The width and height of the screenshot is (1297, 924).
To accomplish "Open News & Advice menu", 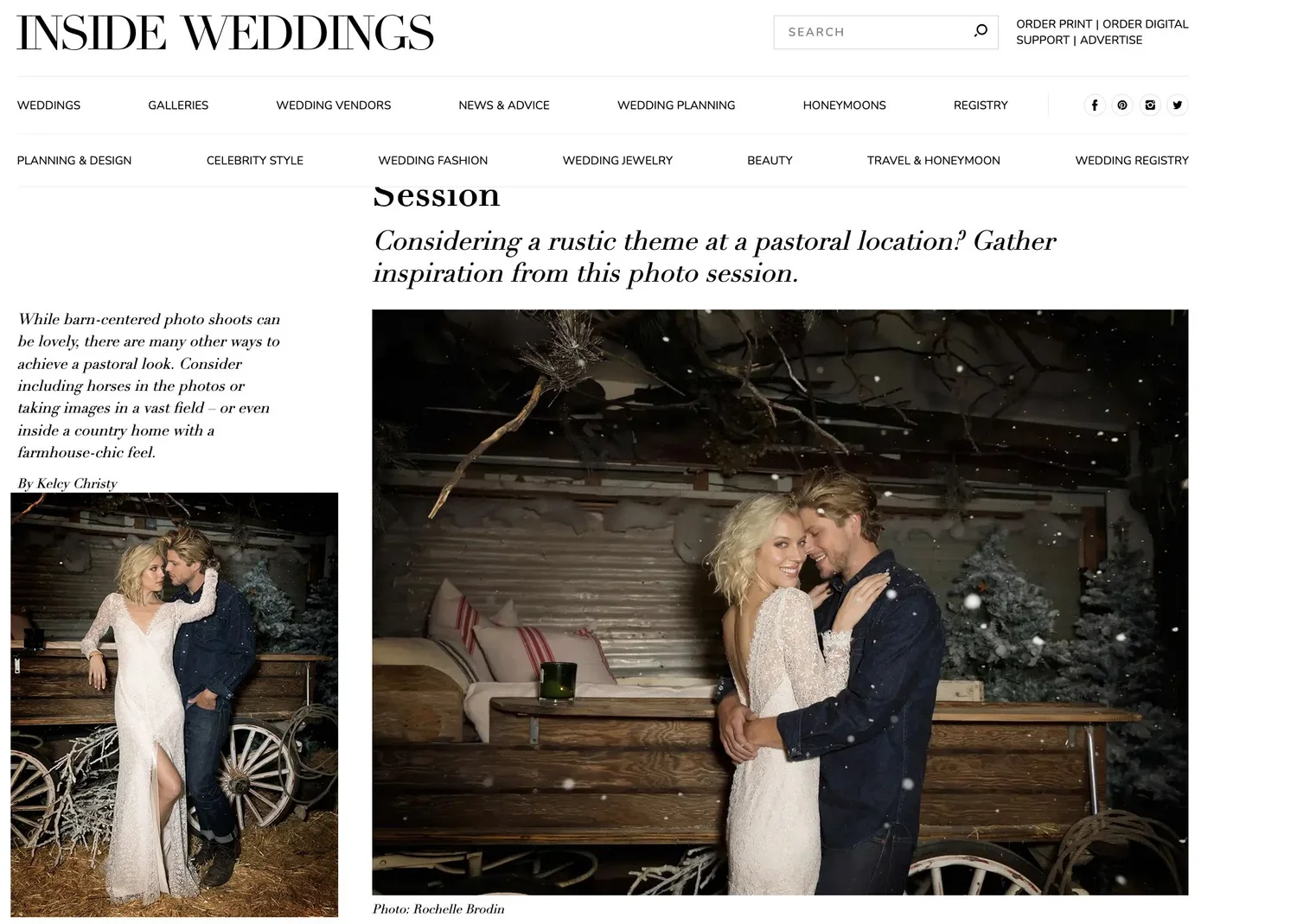I will coord(504,105).
